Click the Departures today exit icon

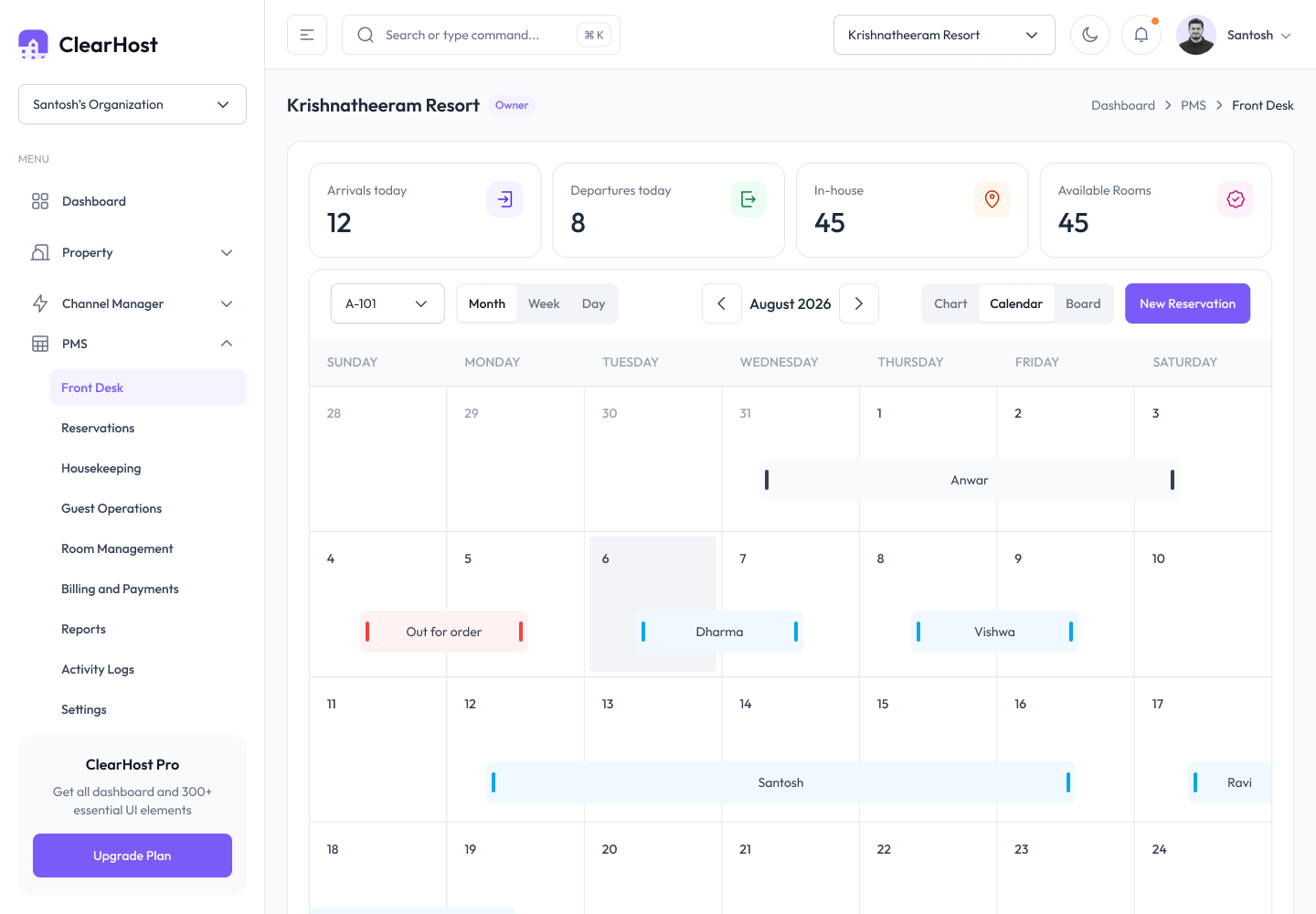[x=748, y=199]
